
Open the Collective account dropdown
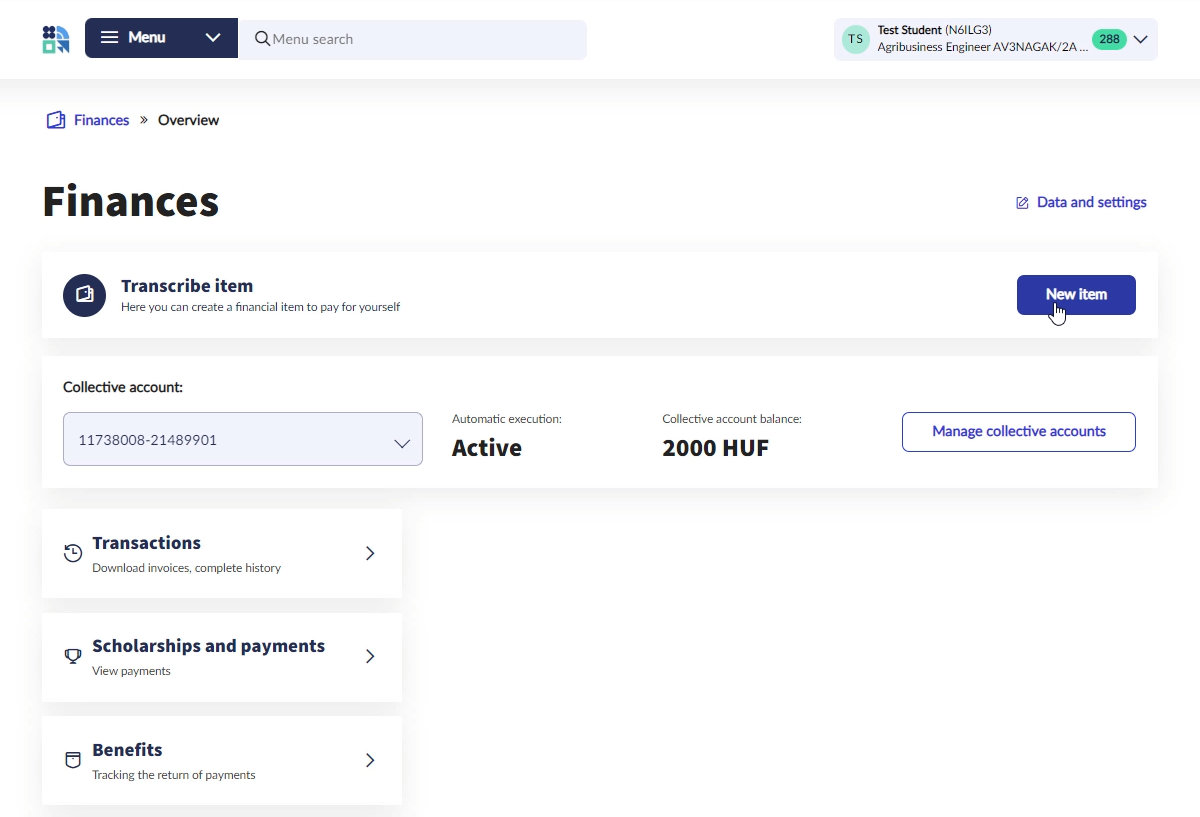pyautogui.click(x=243, y=440)
